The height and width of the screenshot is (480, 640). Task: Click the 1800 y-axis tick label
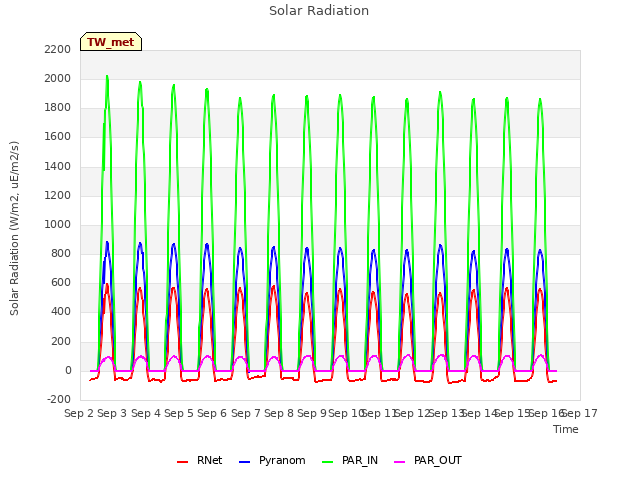(x=58, y=108)
